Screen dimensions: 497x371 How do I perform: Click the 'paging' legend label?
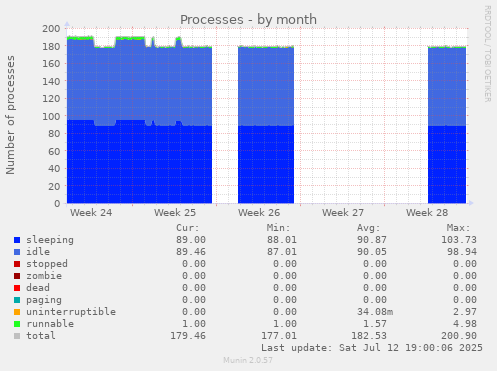click(x=44, y=300)
